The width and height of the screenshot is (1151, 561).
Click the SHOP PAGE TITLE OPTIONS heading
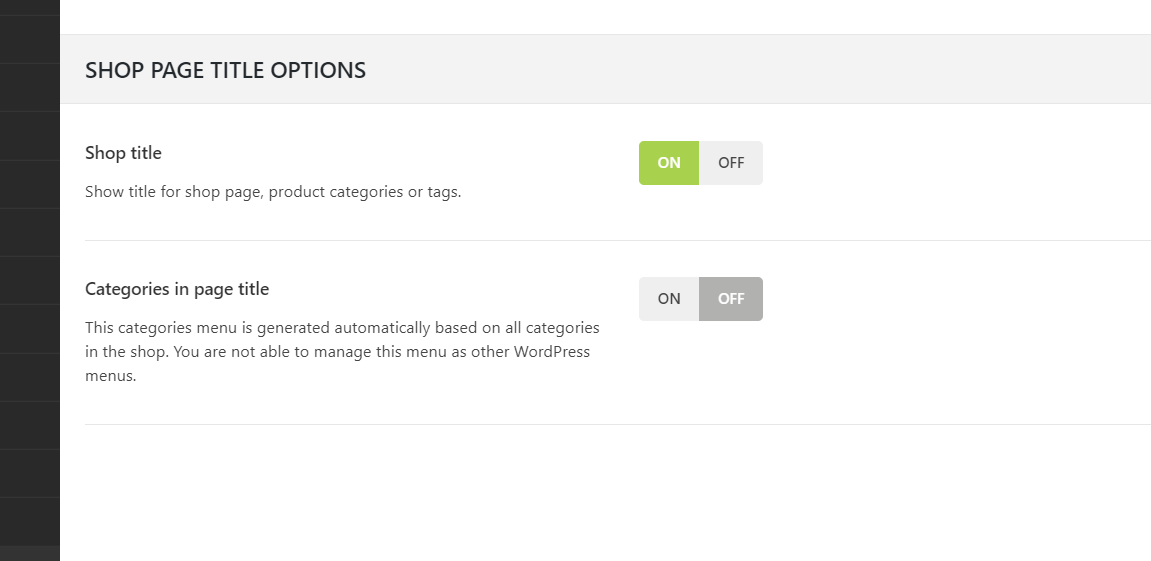225,70
